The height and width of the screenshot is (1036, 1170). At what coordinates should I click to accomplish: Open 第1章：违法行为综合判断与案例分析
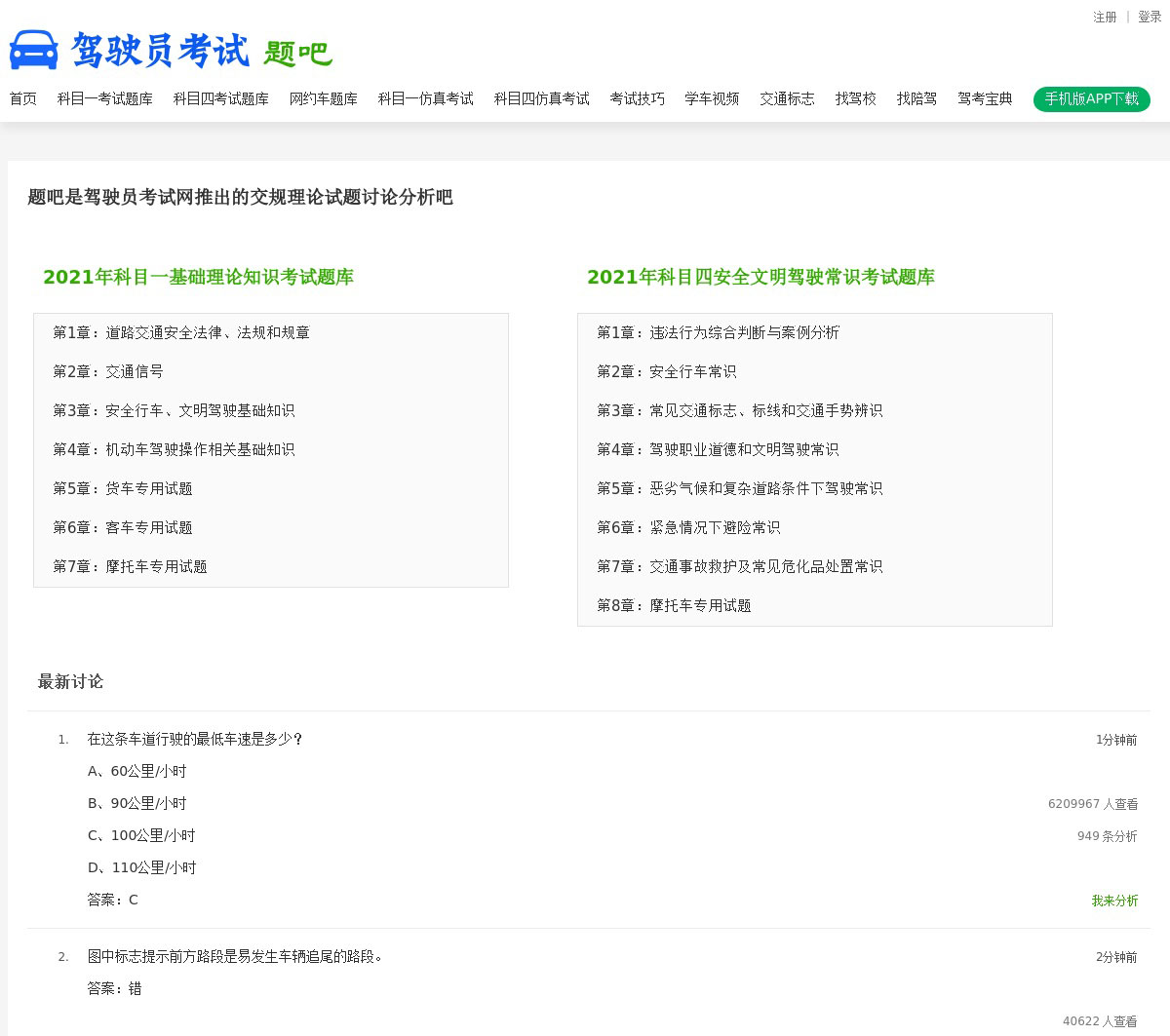coord(718,333)
